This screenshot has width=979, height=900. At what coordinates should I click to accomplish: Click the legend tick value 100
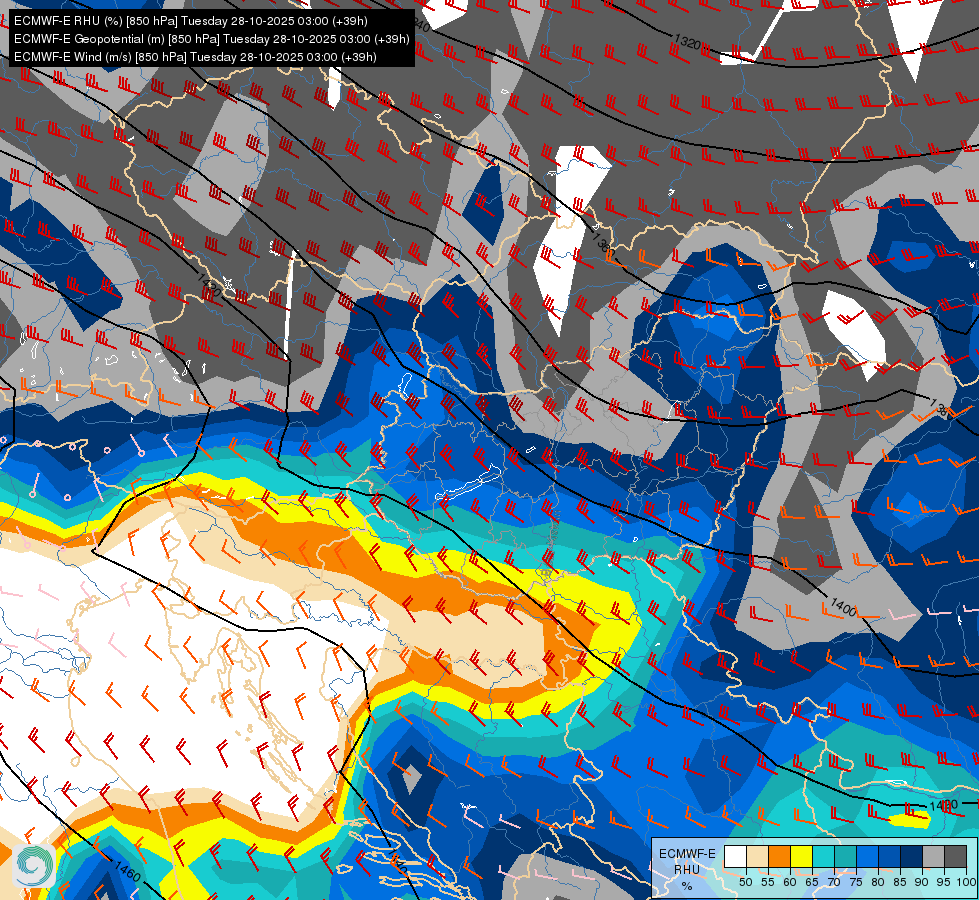tap(967, 882)
